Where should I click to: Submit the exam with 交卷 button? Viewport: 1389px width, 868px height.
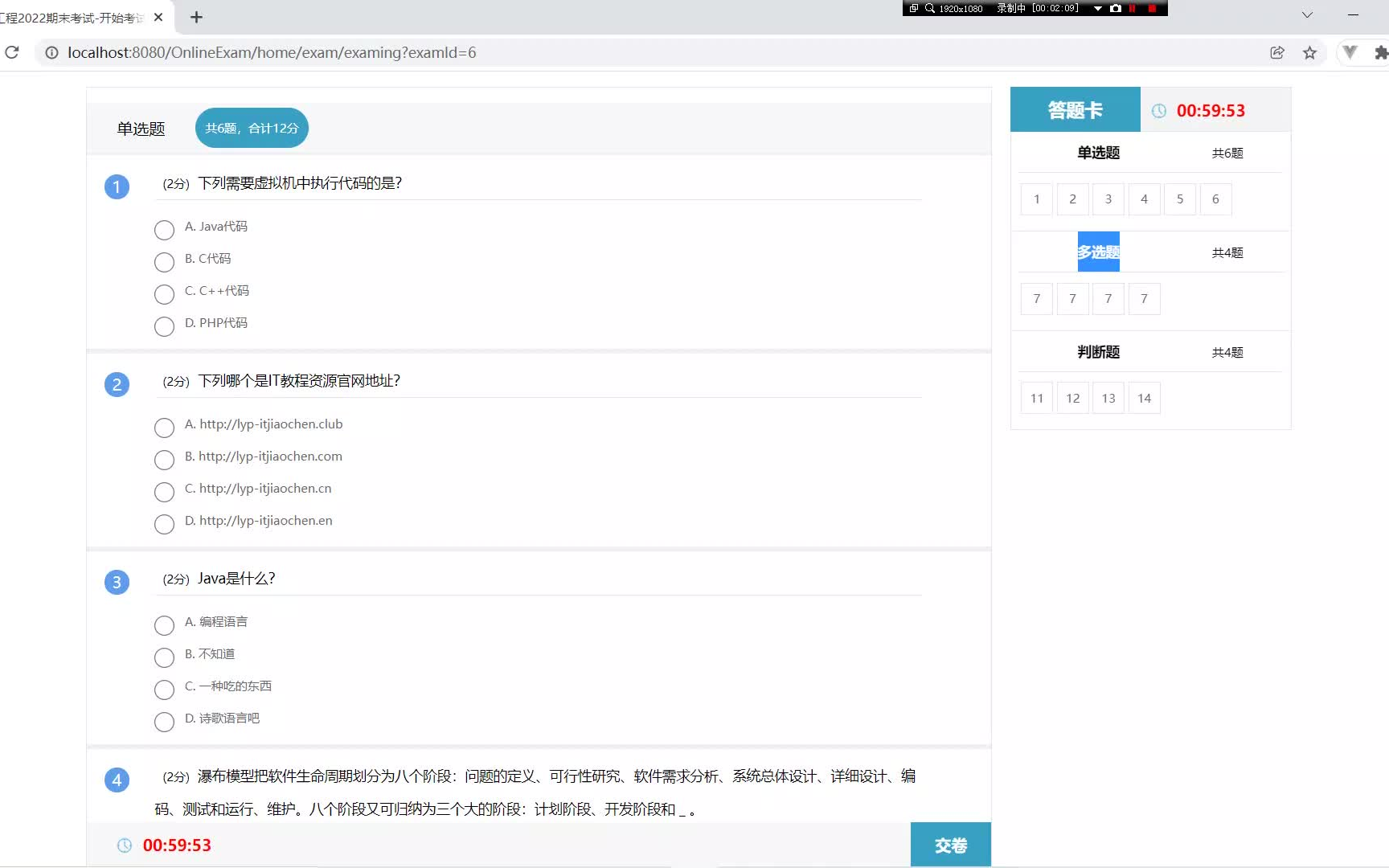pyautogui.click(x=951, y=845)
